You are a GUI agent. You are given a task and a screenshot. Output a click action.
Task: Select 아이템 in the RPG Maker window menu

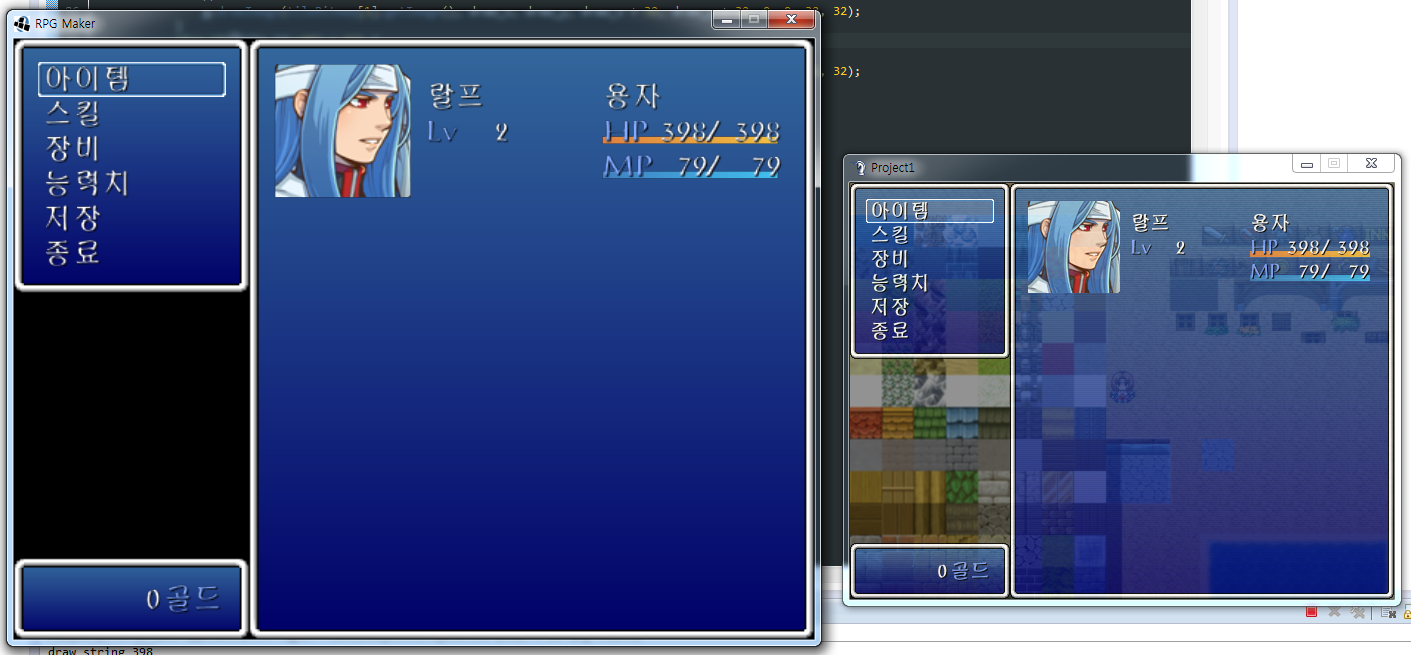click(x=132, y=79)
